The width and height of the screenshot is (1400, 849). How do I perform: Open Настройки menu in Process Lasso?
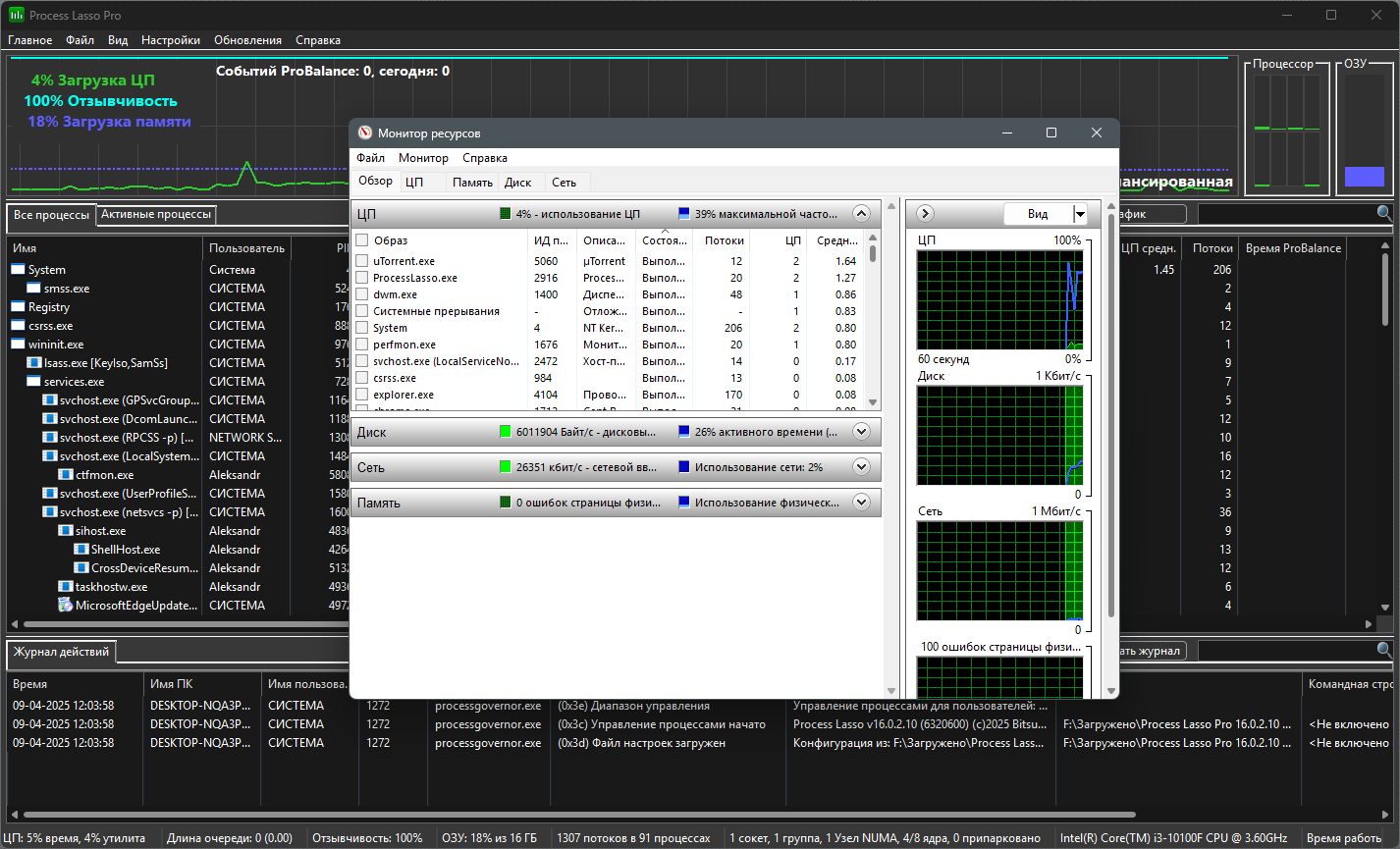[171, 40]
